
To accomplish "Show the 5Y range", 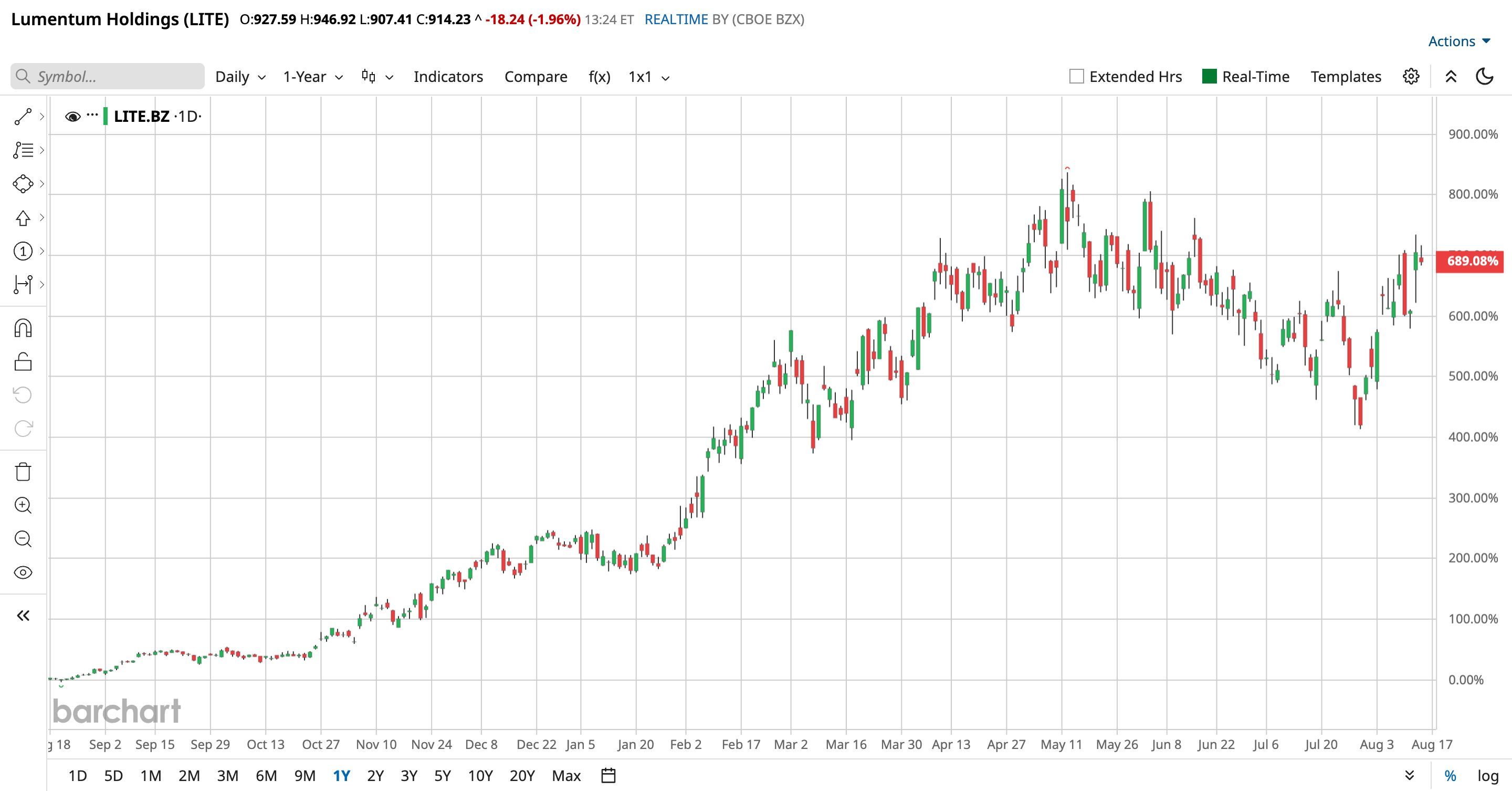I will [x=442, y=776].
